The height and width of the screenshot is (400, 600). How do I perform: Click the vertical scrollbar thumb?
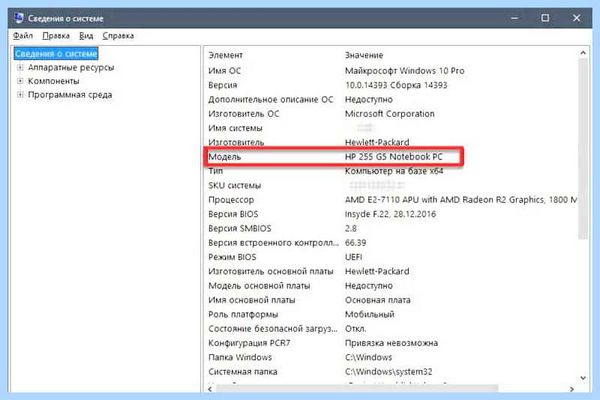pyautogui.click(x=583, y=149)
